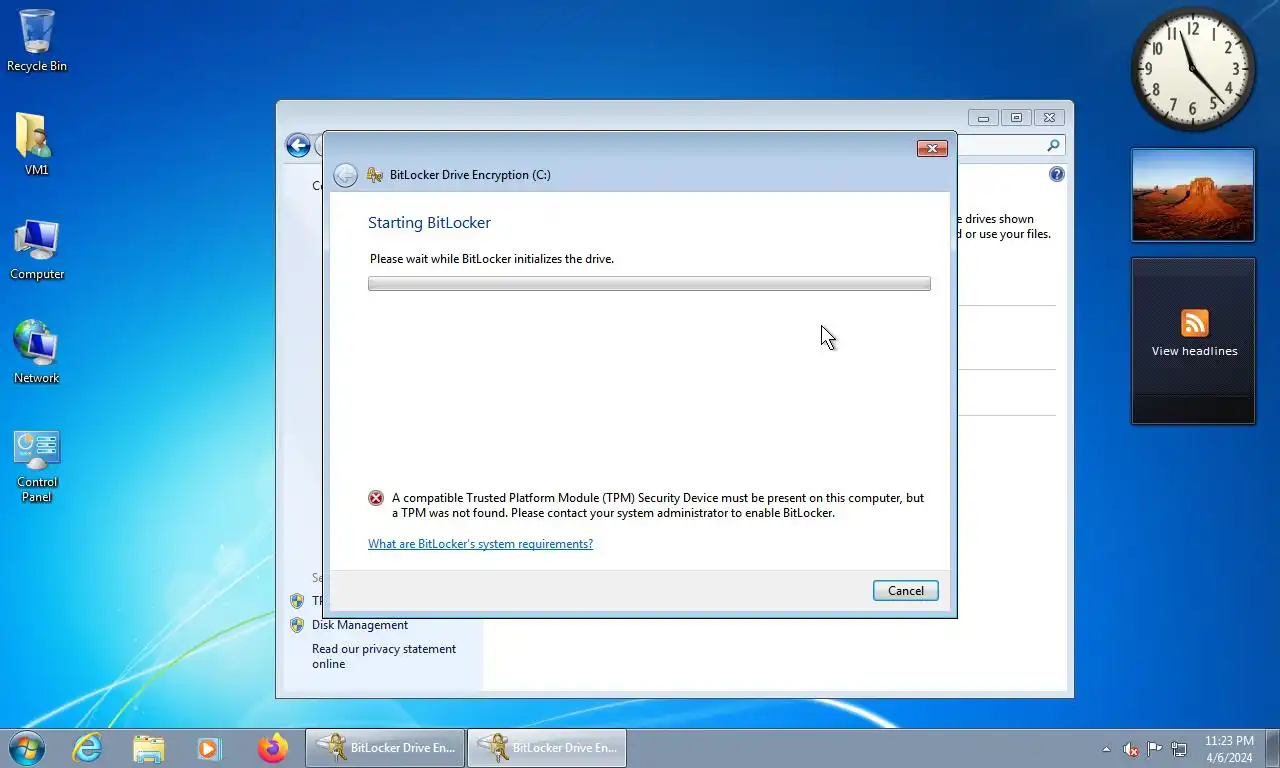The height and width of the screenshot is (768, 1280).
Task: Open Windows Explorer from taskbar
Action: coord(149,748)
